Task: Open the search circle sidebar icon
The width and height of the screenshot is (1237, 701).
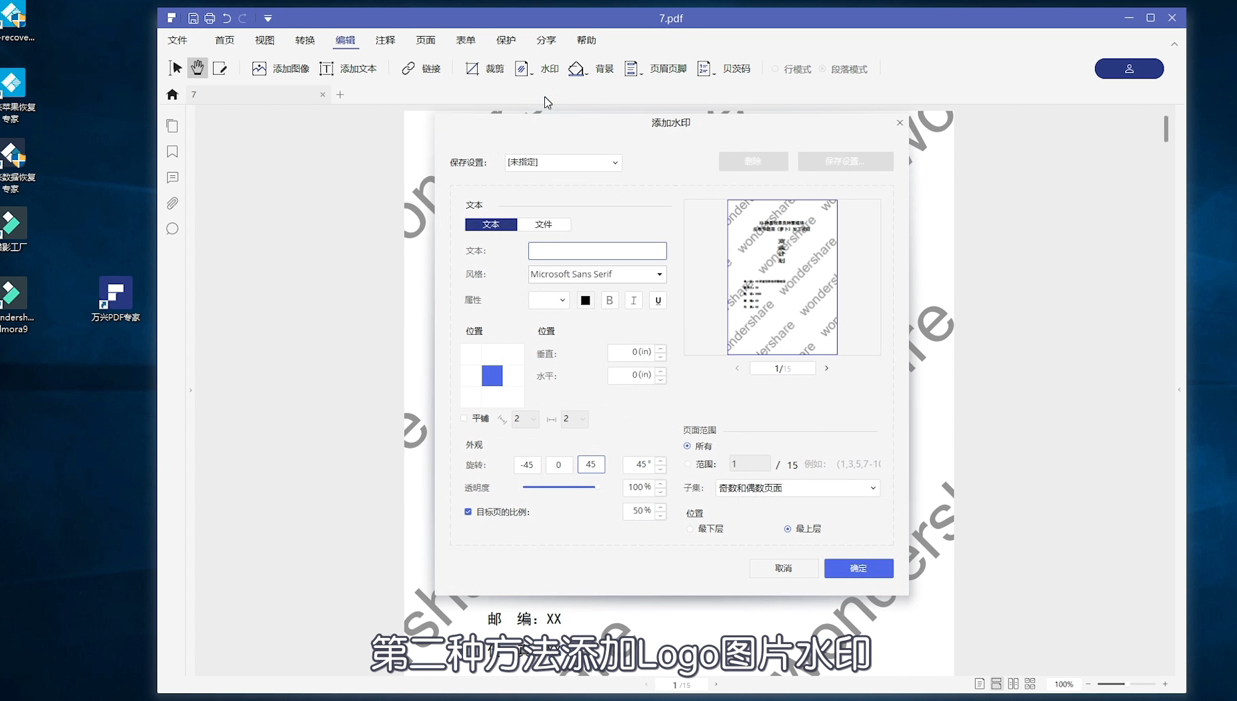Action: pyautogui.click(x=172, y=229)
